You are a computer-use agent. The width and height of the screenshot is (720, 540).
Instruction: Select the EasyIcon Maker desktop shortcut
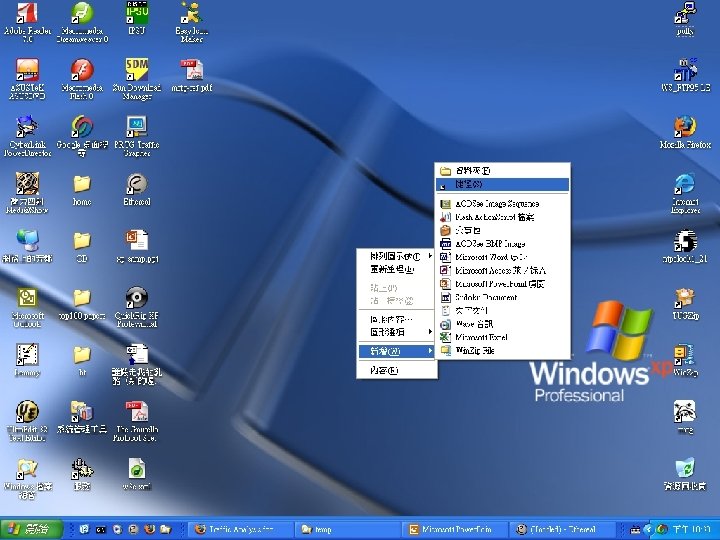point(192,22)
